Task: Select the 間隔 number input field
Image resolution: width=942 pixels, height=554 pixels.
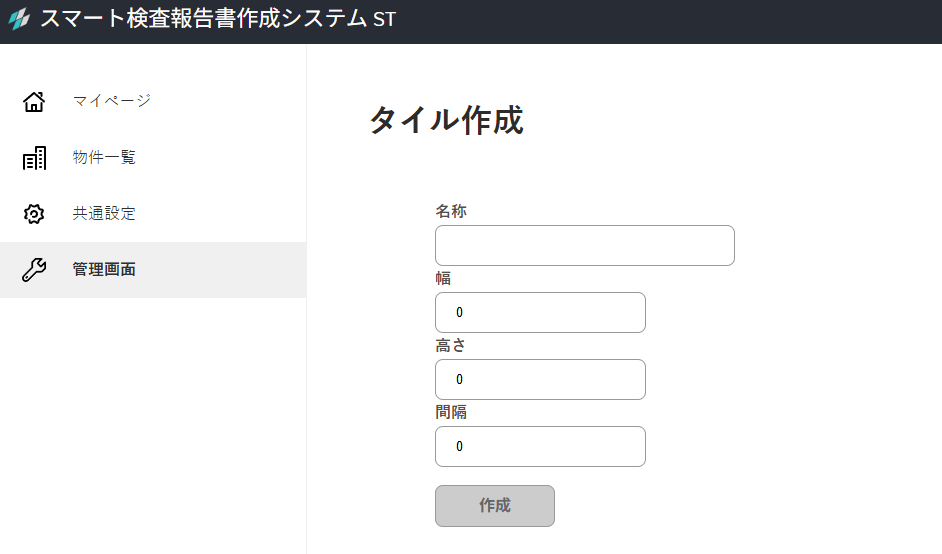Action: (540, 447)
